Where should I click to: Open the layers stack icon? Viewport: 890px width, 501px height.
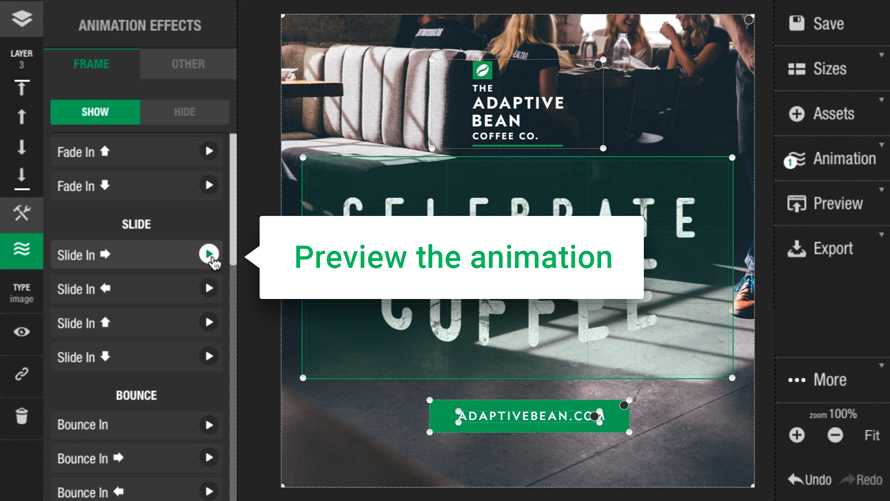22,19
